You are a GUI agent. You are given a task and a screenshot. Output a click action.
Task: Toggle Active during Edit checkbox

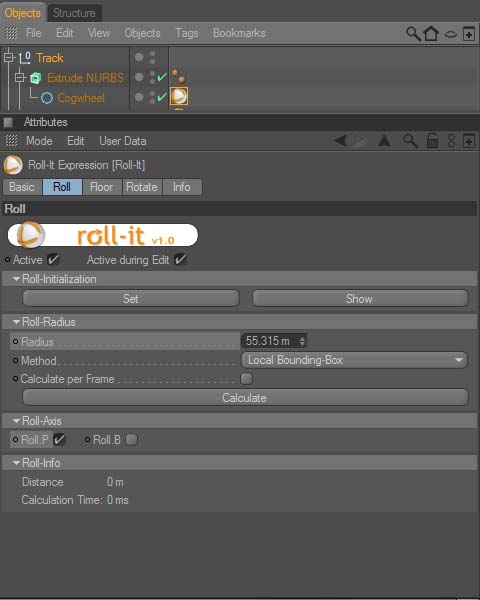(180, 259)
